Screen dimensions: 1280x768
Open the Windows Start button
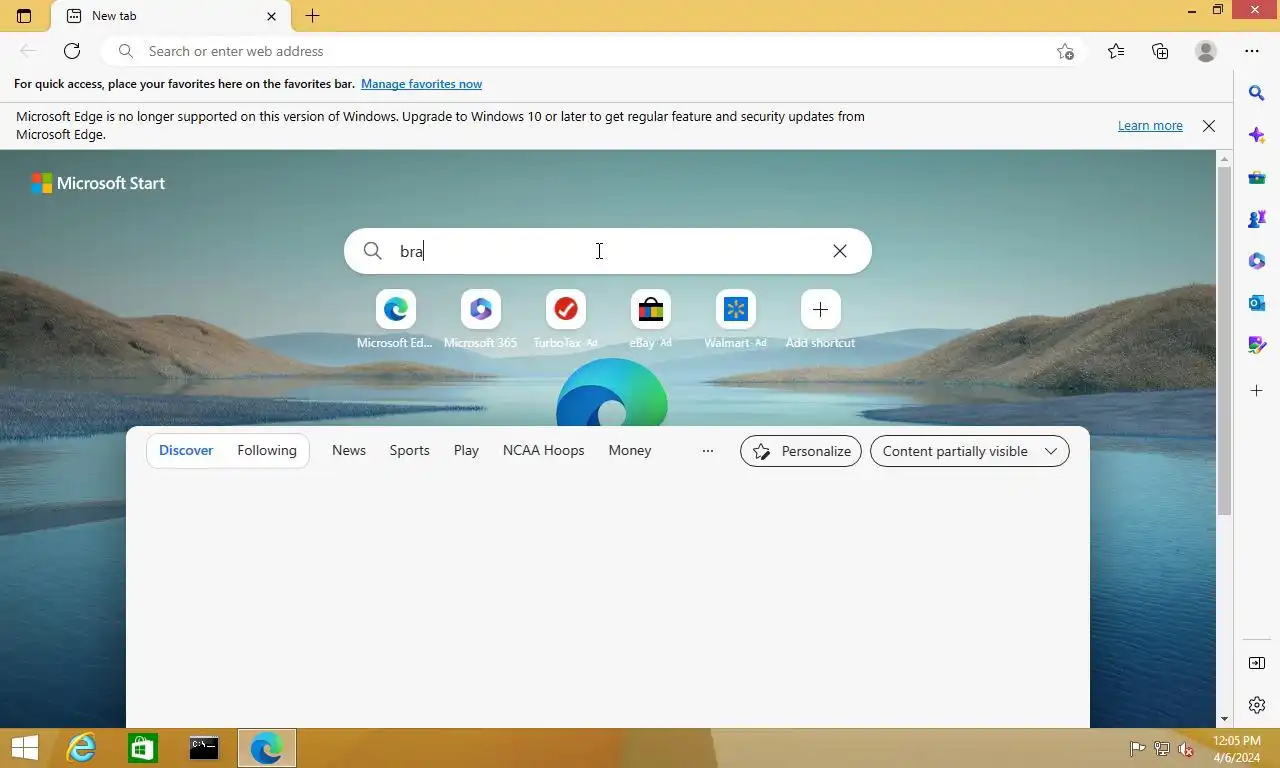(24, 748)
